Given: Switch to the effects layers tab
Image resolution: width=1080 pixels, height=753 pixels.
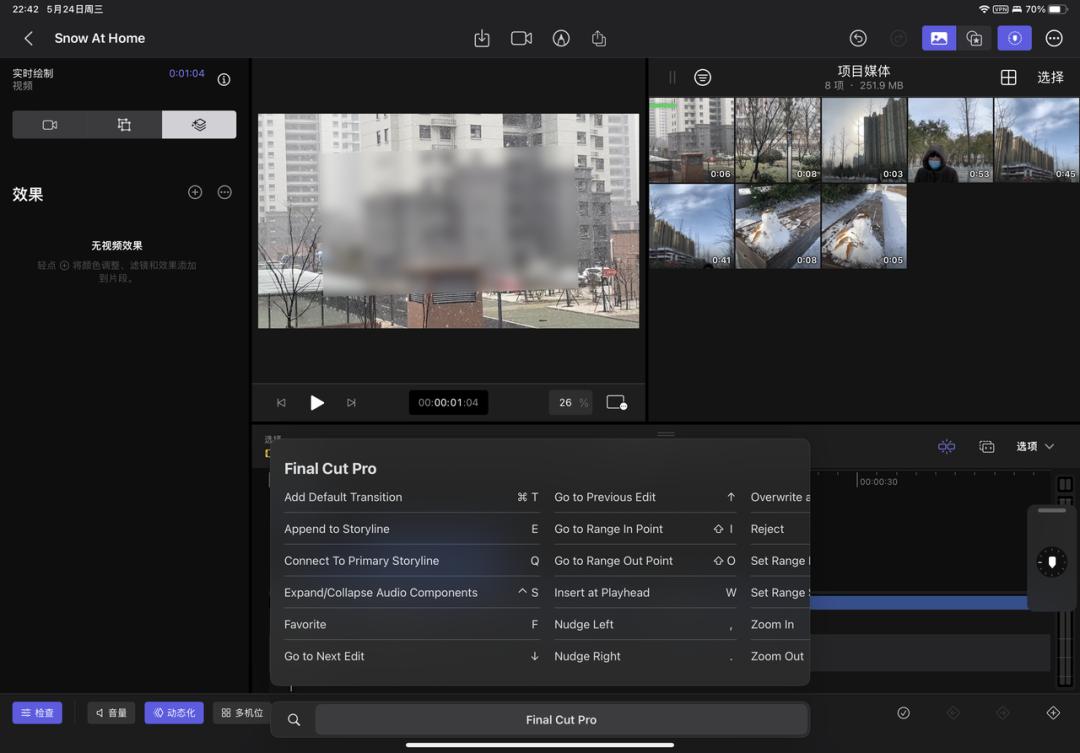Looking at the screenshot, I should (199, 125).
